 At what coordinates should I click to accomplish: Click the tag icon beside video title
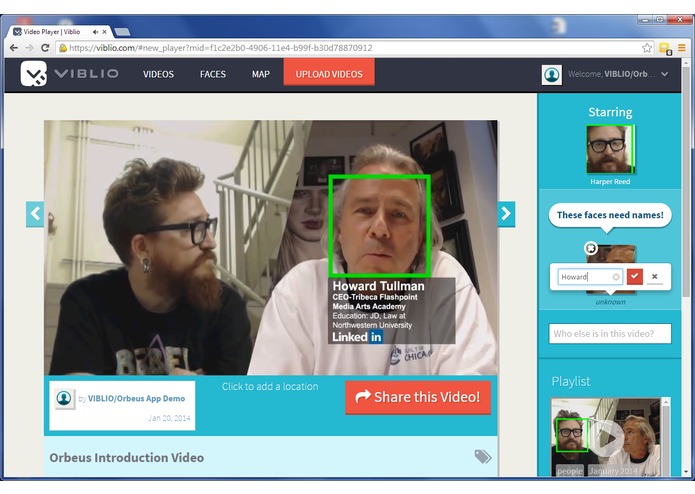pyautogui.click(x=483, y=456)
